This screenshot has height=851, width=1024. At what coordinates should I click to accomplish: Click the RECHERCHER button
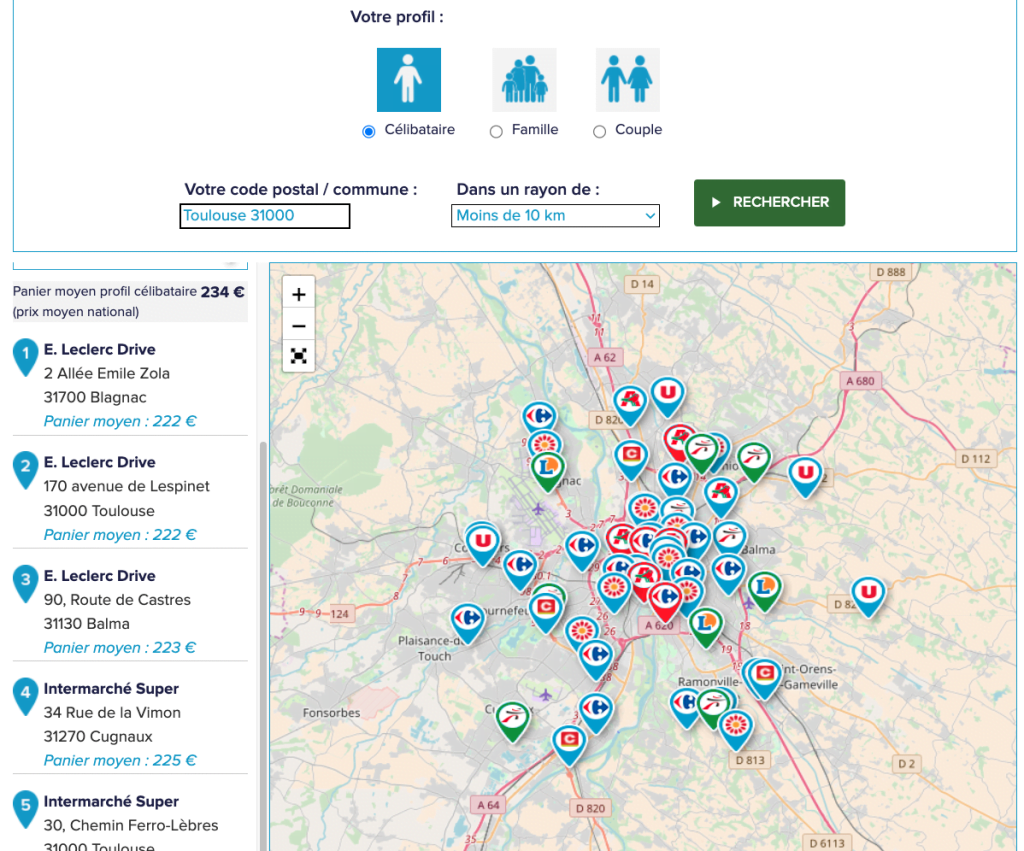(769, 202)
